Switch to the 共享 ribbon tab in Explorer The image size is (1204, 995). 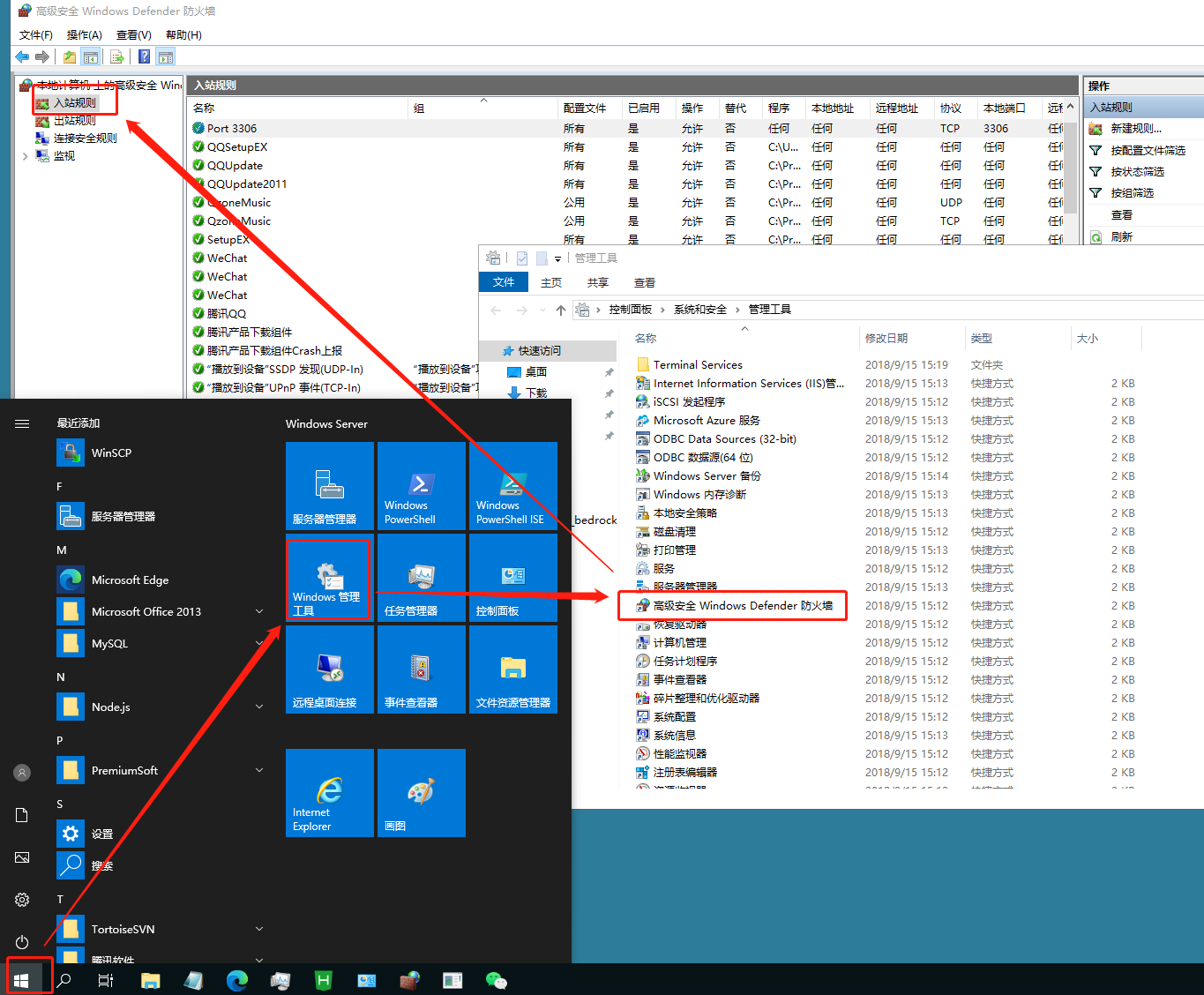[598, 282]
